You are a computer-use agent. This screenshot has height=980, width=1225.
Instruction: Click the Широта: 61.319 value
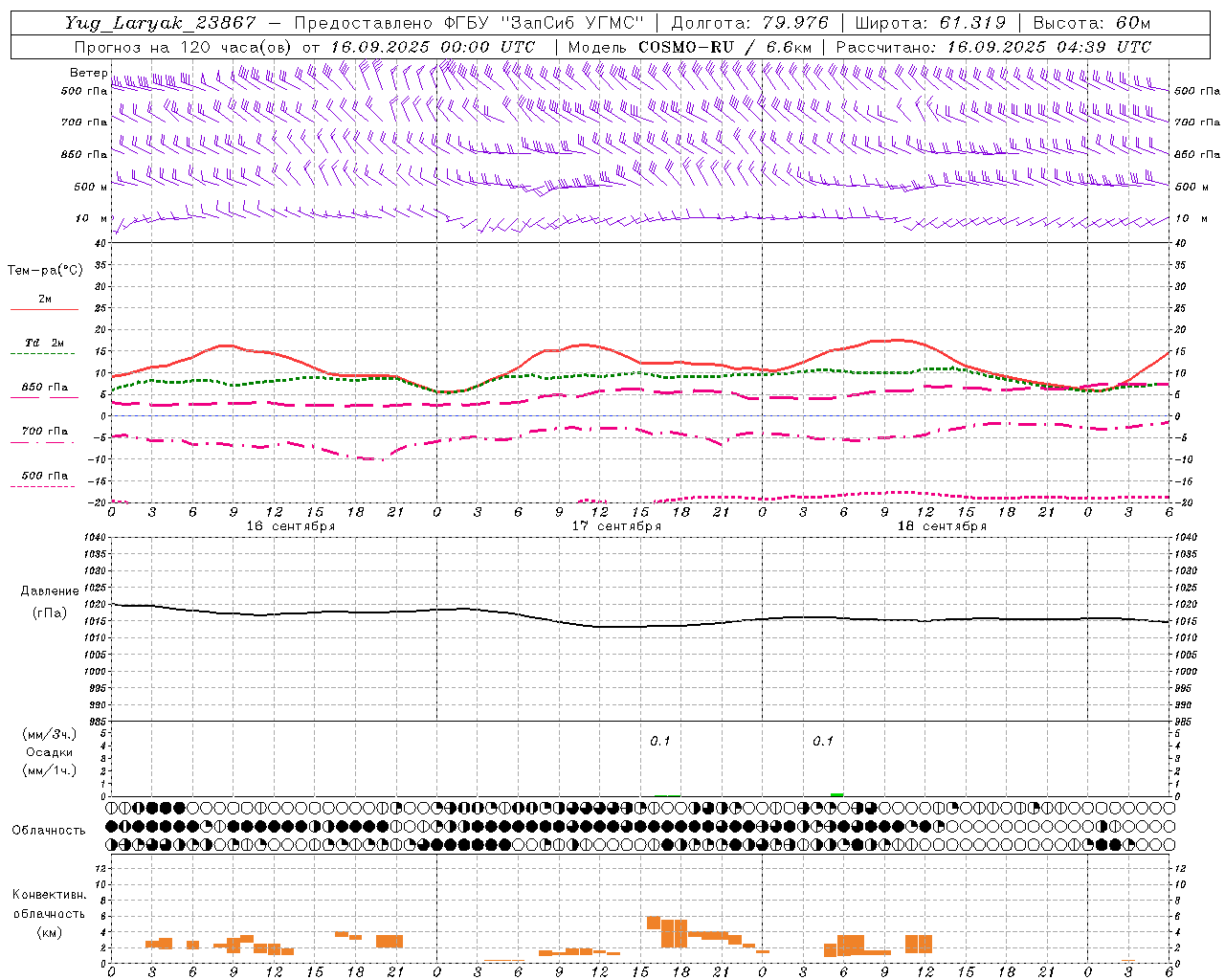[x=930, y=23]
